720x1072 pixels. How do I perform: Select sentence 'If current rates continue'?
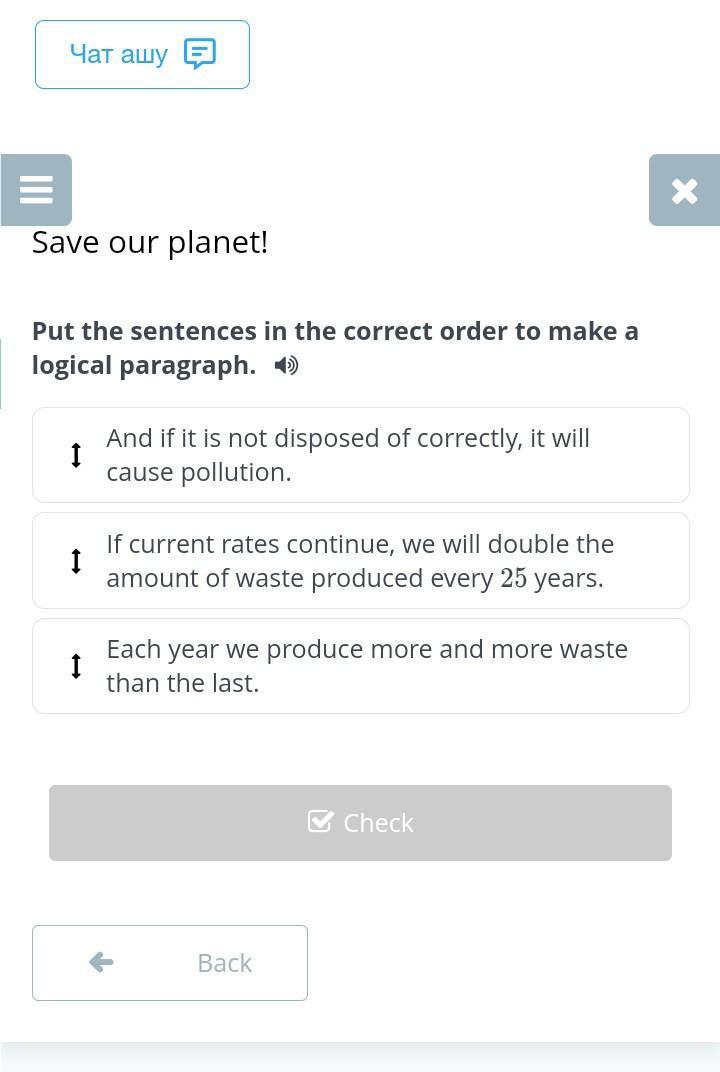[360, 545]
